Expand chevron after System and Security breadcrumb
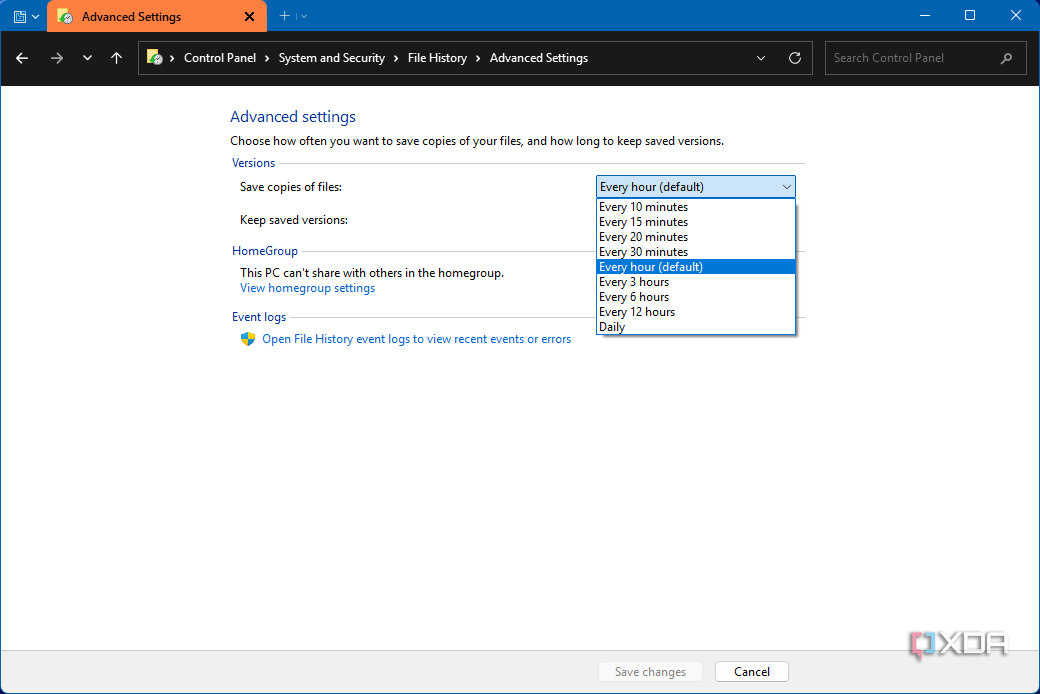Image resolution: width=1040 pixels, height=694 pixels. [396, 58]
